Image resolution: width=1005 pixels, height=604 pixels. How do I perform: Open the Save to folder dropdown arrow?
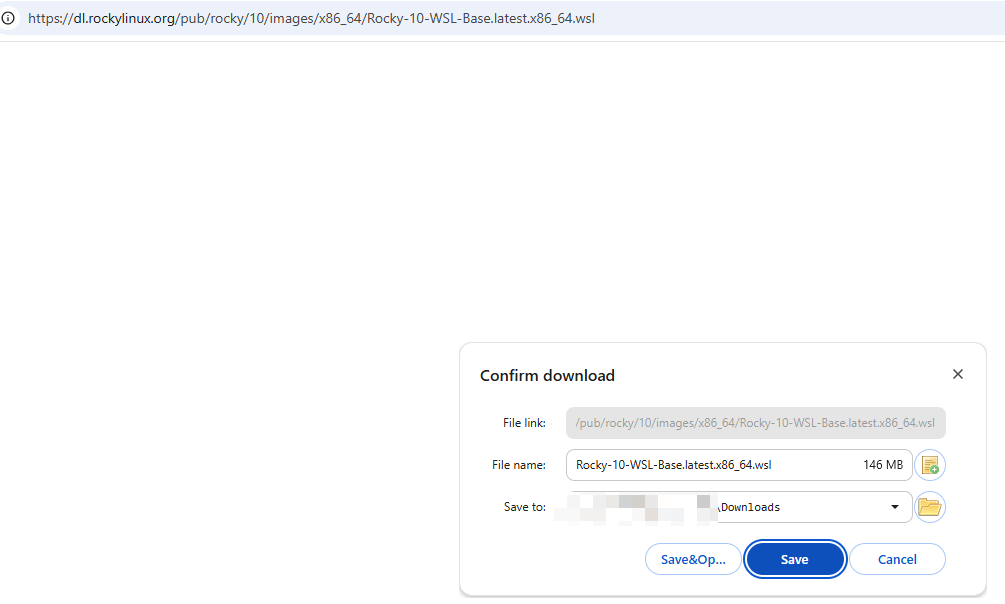895,507
